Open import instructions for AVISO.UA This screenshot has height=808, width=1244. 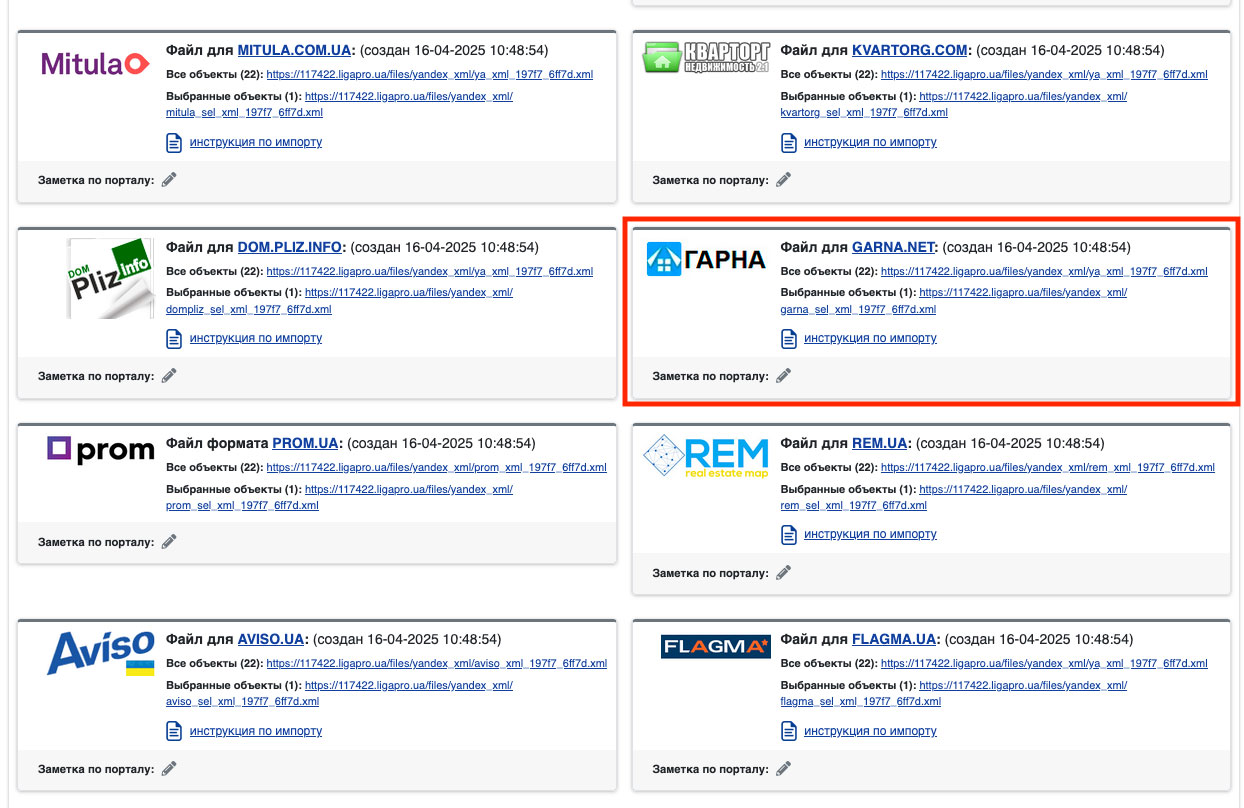coord(256,730)
